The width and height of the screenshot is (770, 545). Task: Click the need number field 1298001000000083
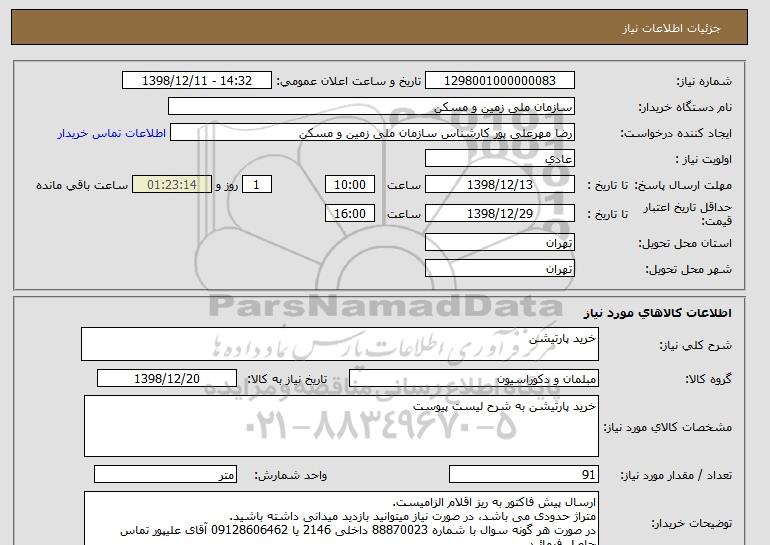pyautogui.click(x=499, y=81)
